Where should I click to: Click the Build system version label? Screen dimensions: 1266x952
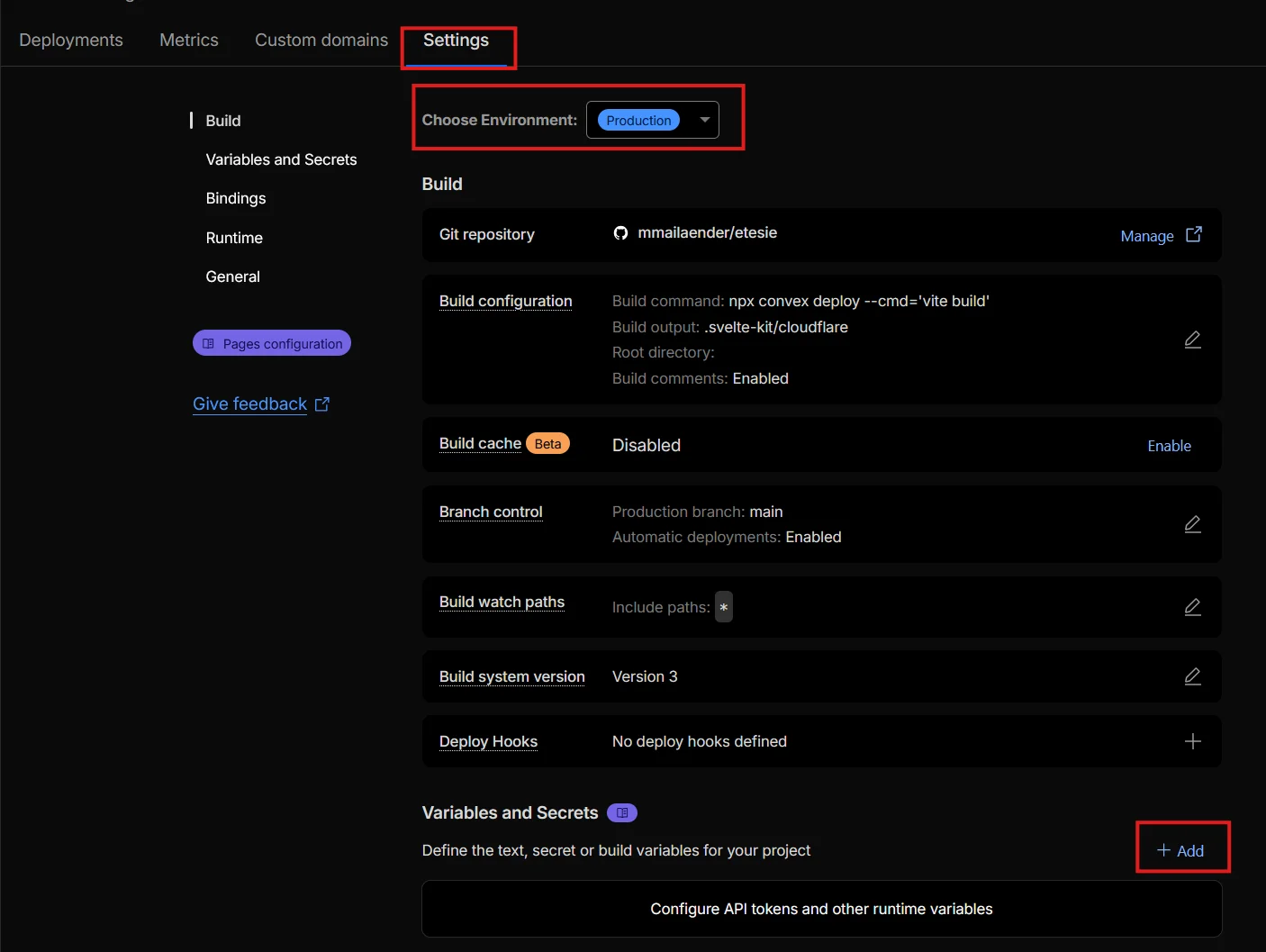click(511, 676)
